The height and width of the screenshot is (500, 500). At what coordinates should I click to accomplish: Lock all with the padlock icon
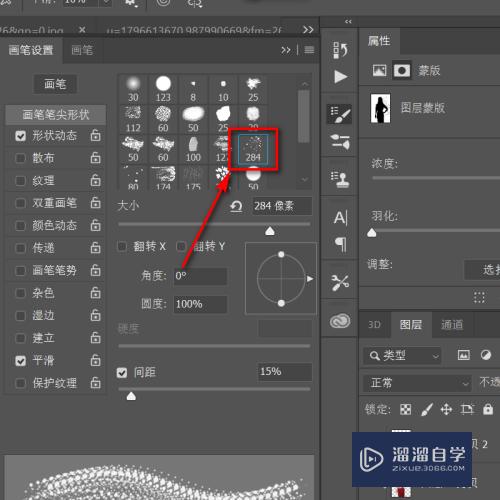[x=488, y=409]
